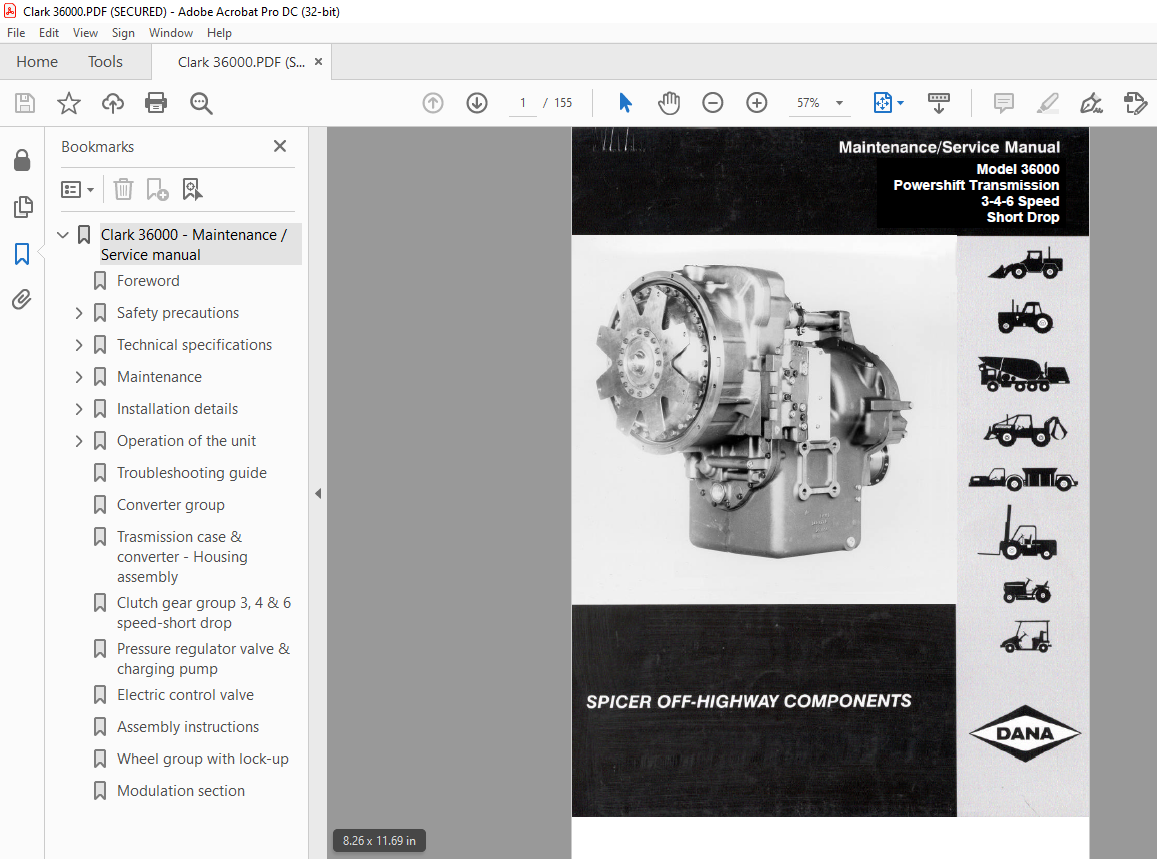Add a comment with speech bubble icon
The width and height of the screenshot is (1157, 859).
coord(1003,103)
